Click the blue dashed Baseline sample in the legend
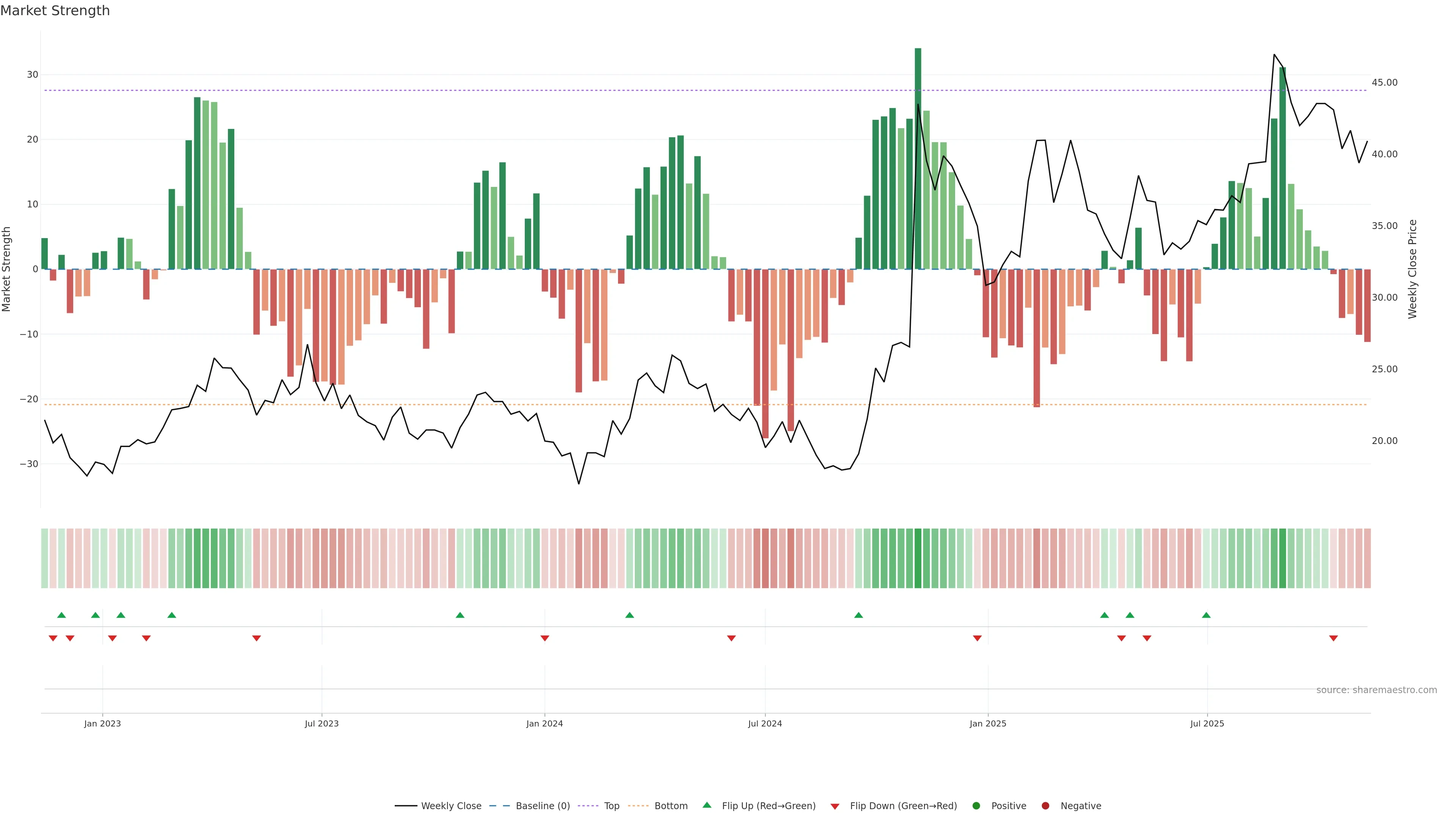Screen dimensions: 1456x819 point(499,805)
